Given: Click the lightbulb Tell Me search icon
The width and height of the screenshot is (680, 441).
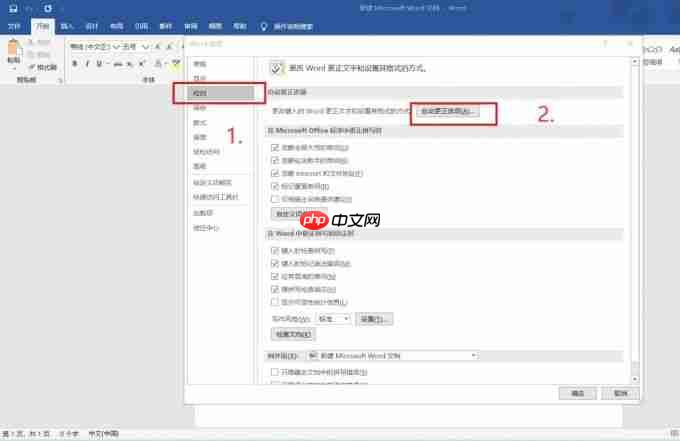Looking at the screenshot, I should tap(263, 26).
